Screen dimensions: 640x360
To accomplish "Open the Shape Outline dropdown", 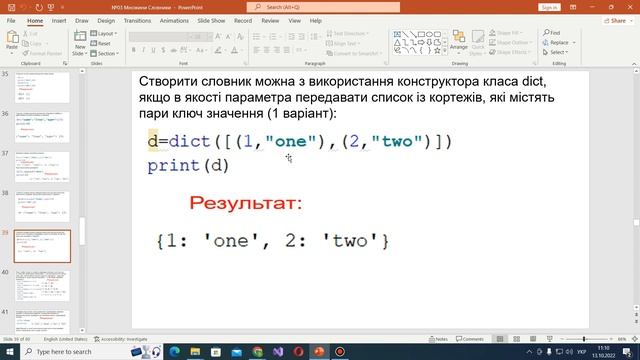I will [511, 42].
